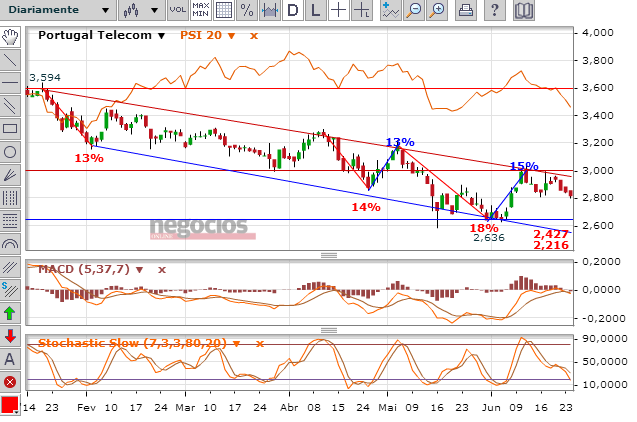This screenshot has height=422, width=637.
Task: Enable the crosshair cursor
Action: point(338,10)
